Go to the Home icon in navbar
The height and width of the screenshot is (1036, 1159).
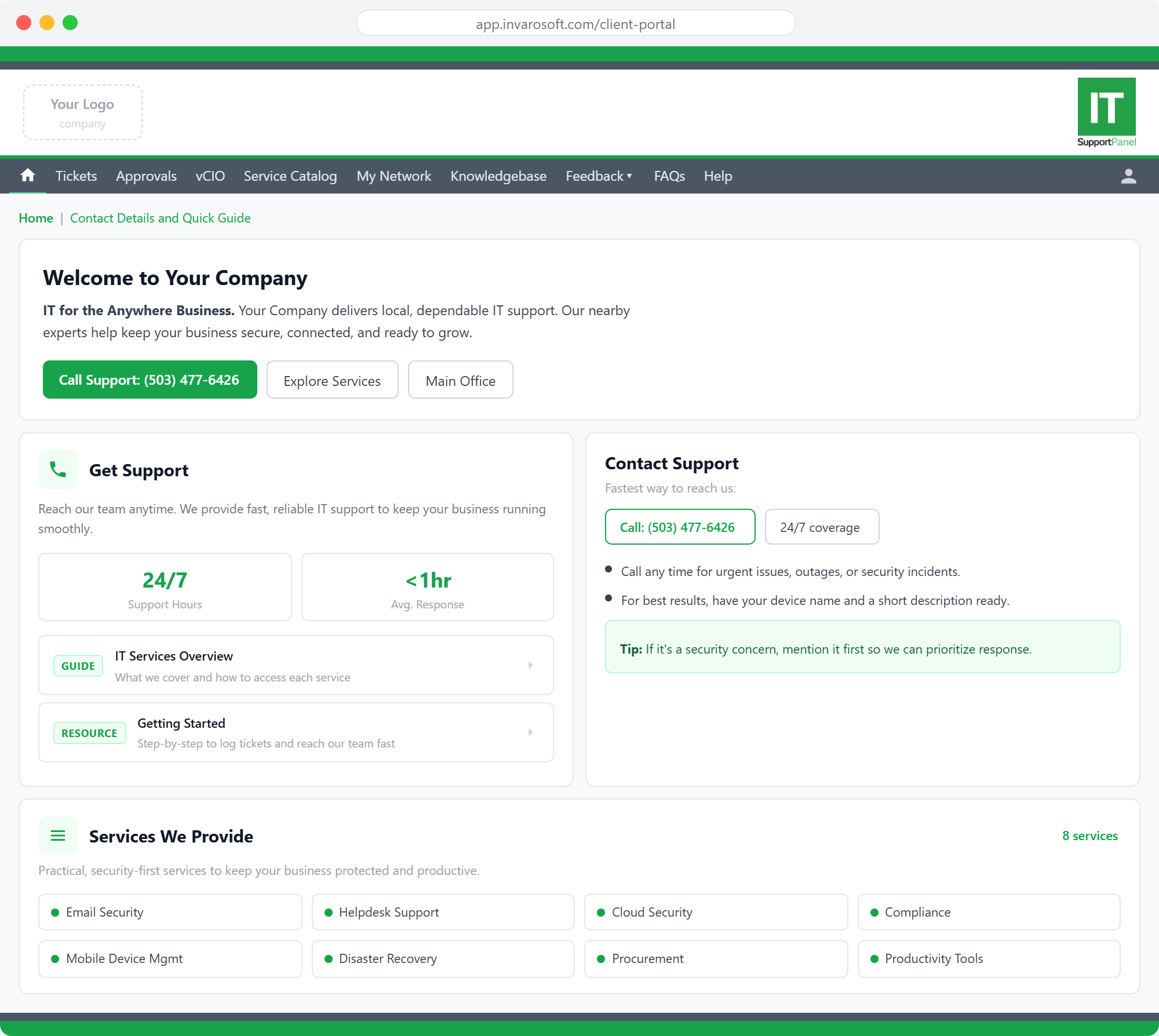pos(28,176)
